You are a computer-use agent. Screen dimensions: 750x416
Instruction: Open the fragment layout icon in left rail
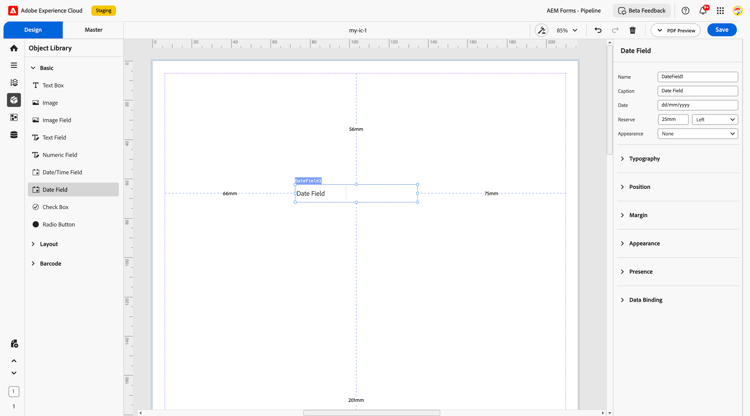coord(14,118)
